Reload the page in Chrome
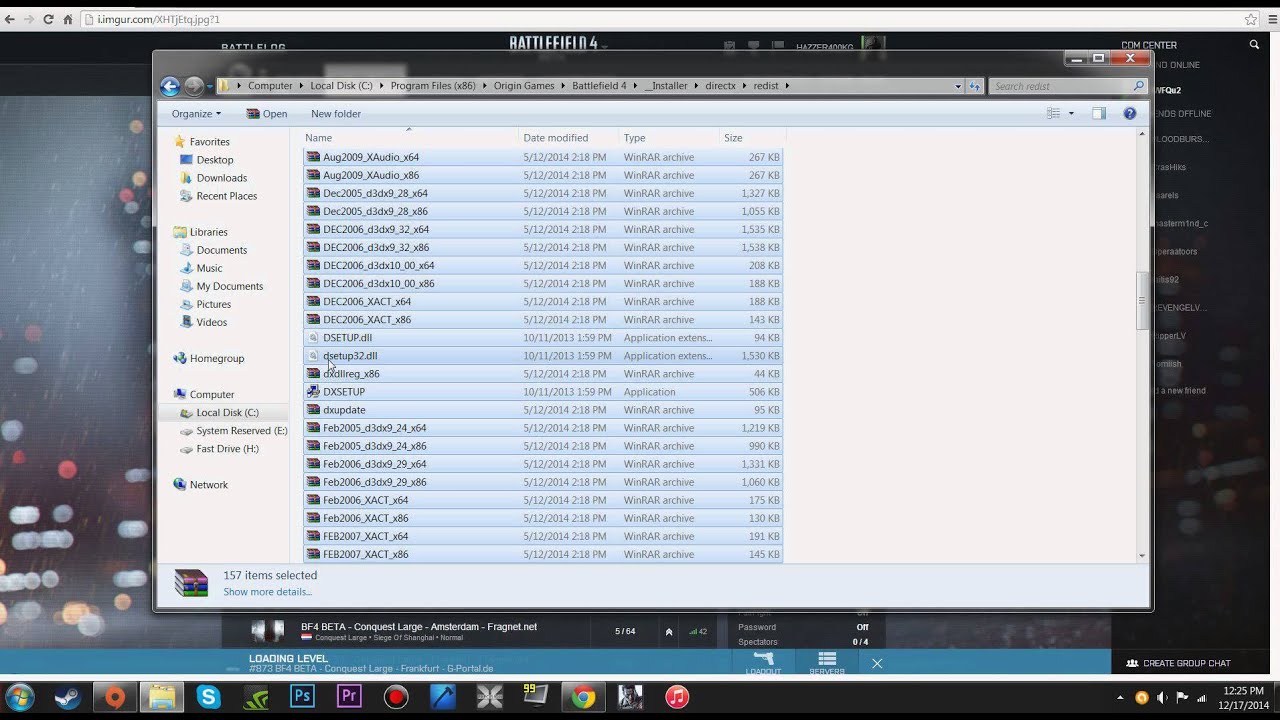The height and width of the screenshot is (720, 1280). [47, 19]
